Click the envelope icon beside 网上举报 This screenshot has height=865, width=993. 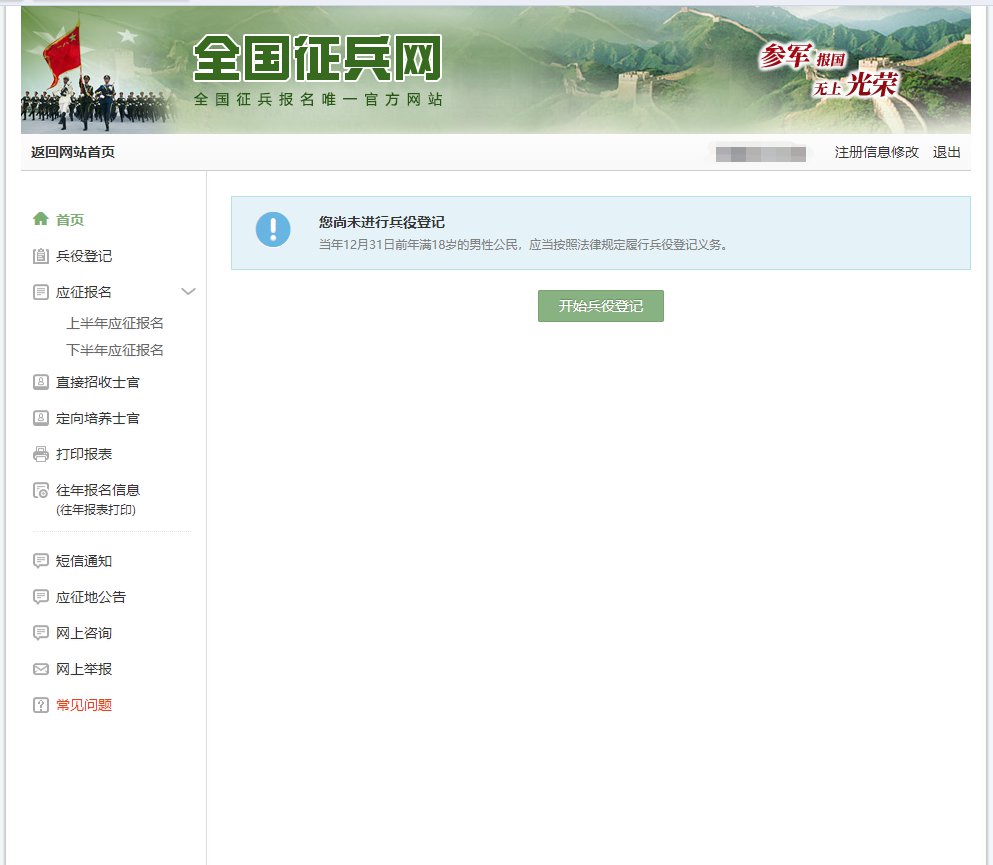pos(41,669)
